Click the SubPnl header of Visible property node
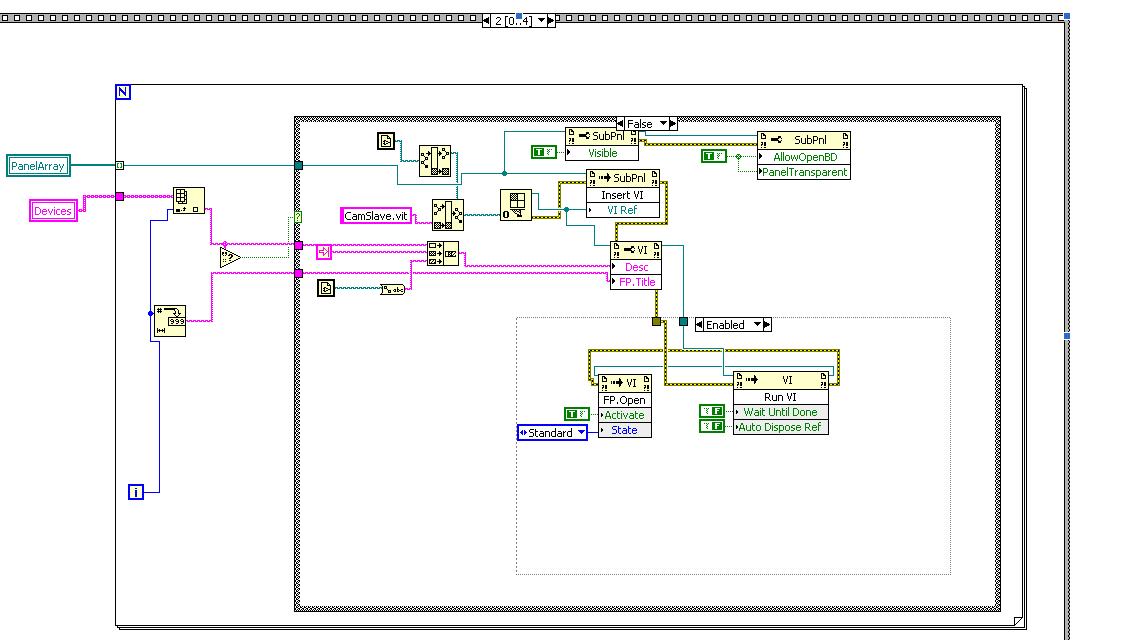 [602, 136]
